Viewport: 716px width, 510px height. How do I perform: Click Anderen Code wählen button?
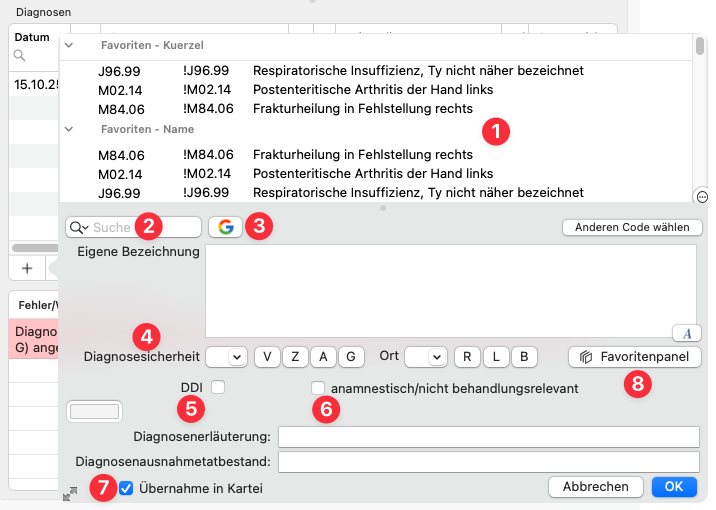[x=632, y=227]
